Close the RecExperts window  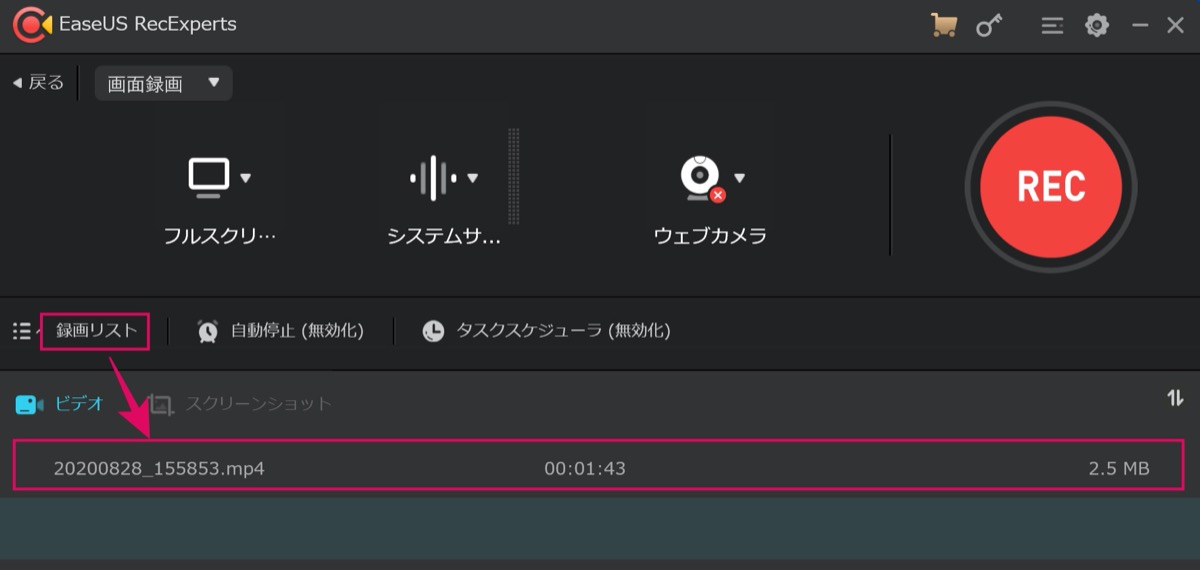[x=1176, y=26]
